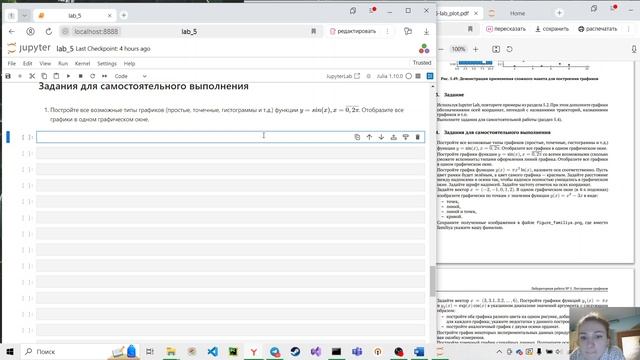This screenshot has height=360, width=640.
Task: Open Steam from the taskbar
Action: (295, 351)
